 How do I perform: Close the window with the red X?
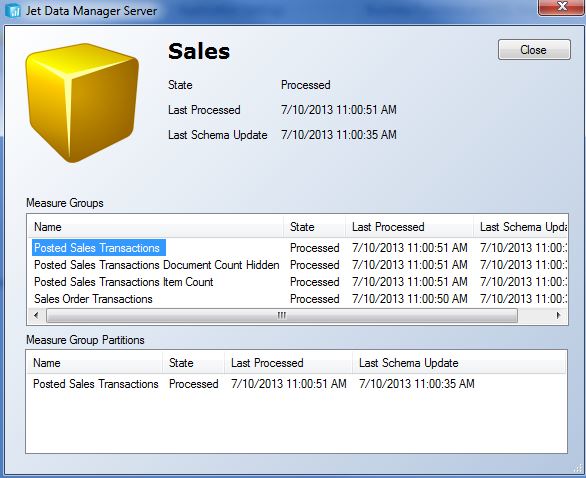pos(561,7)
